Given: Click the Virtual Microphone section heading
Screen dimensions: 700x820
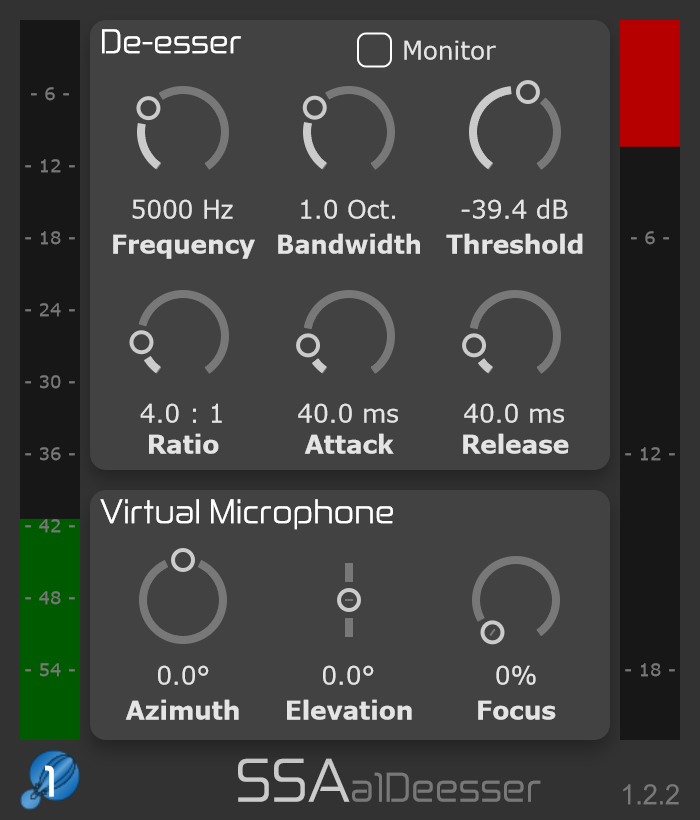Looking at the screenshot, I should [x=247, y=512].
